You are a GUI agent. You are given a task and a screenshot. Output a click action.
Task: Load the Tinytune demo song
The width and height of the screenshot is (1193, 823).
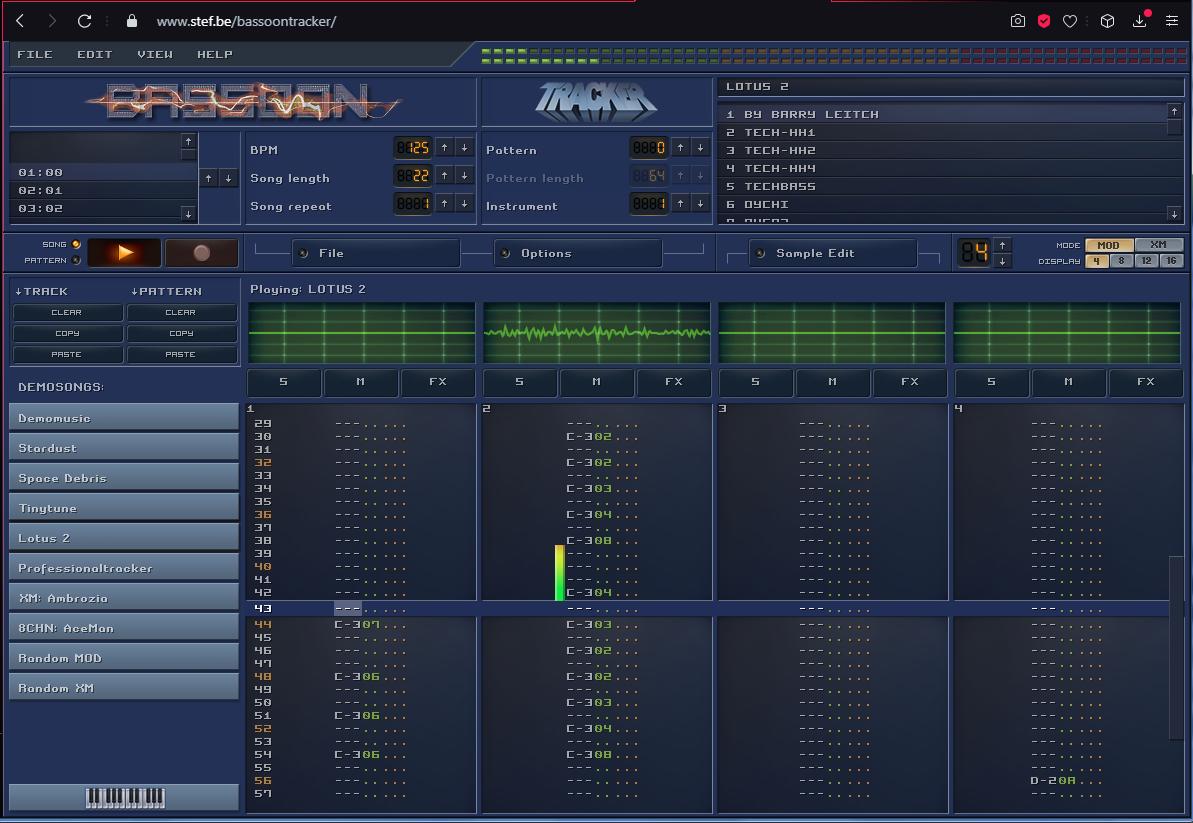(x=124, y=508)
